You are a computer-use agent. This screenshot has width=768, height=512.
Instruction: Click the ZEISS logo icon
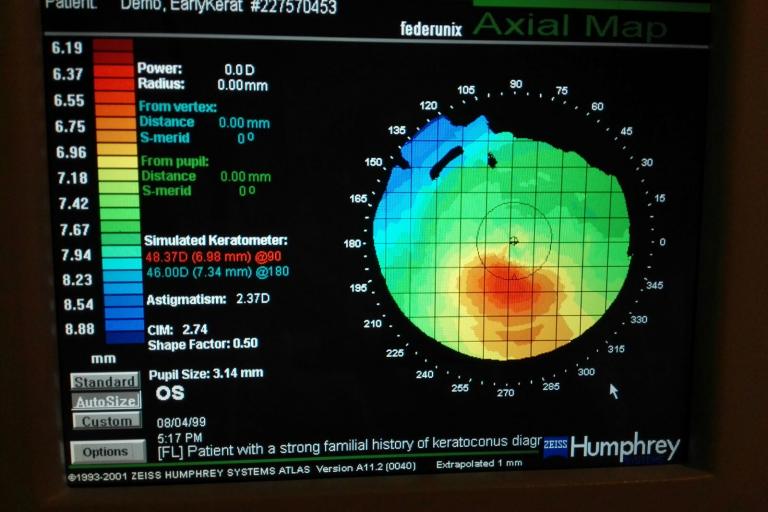tap(555, 447)
